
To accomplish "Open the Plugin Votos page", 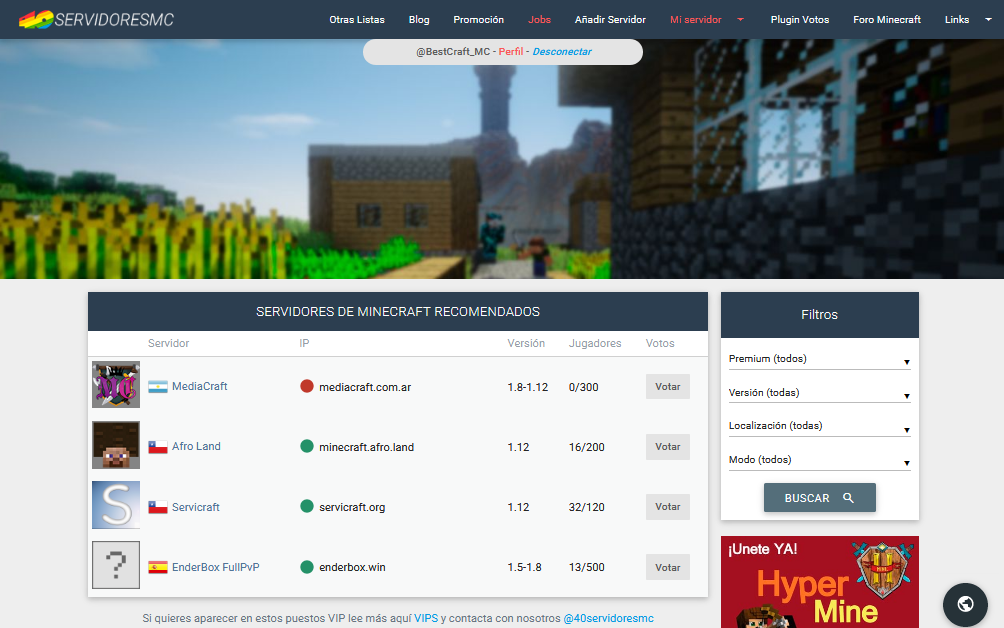I will coord(800,20).
